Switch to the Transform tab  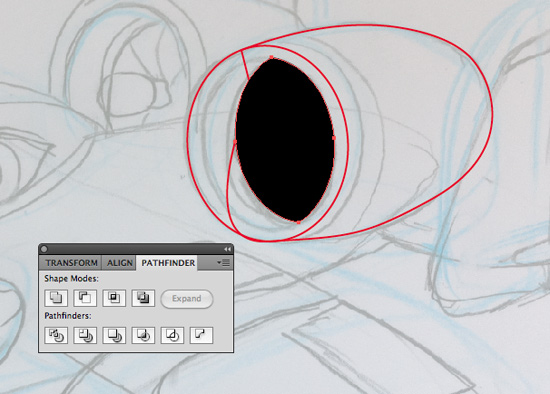click(x=71, y=263)
